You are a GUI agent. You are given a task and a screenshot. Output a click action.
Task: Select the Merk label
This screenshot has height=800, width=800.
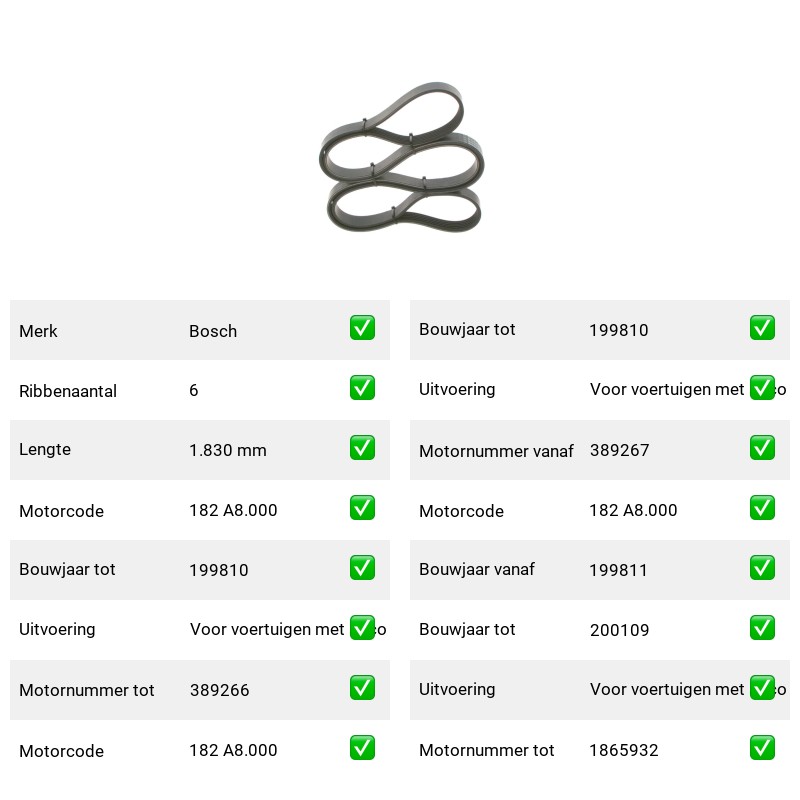click(38, 331)
